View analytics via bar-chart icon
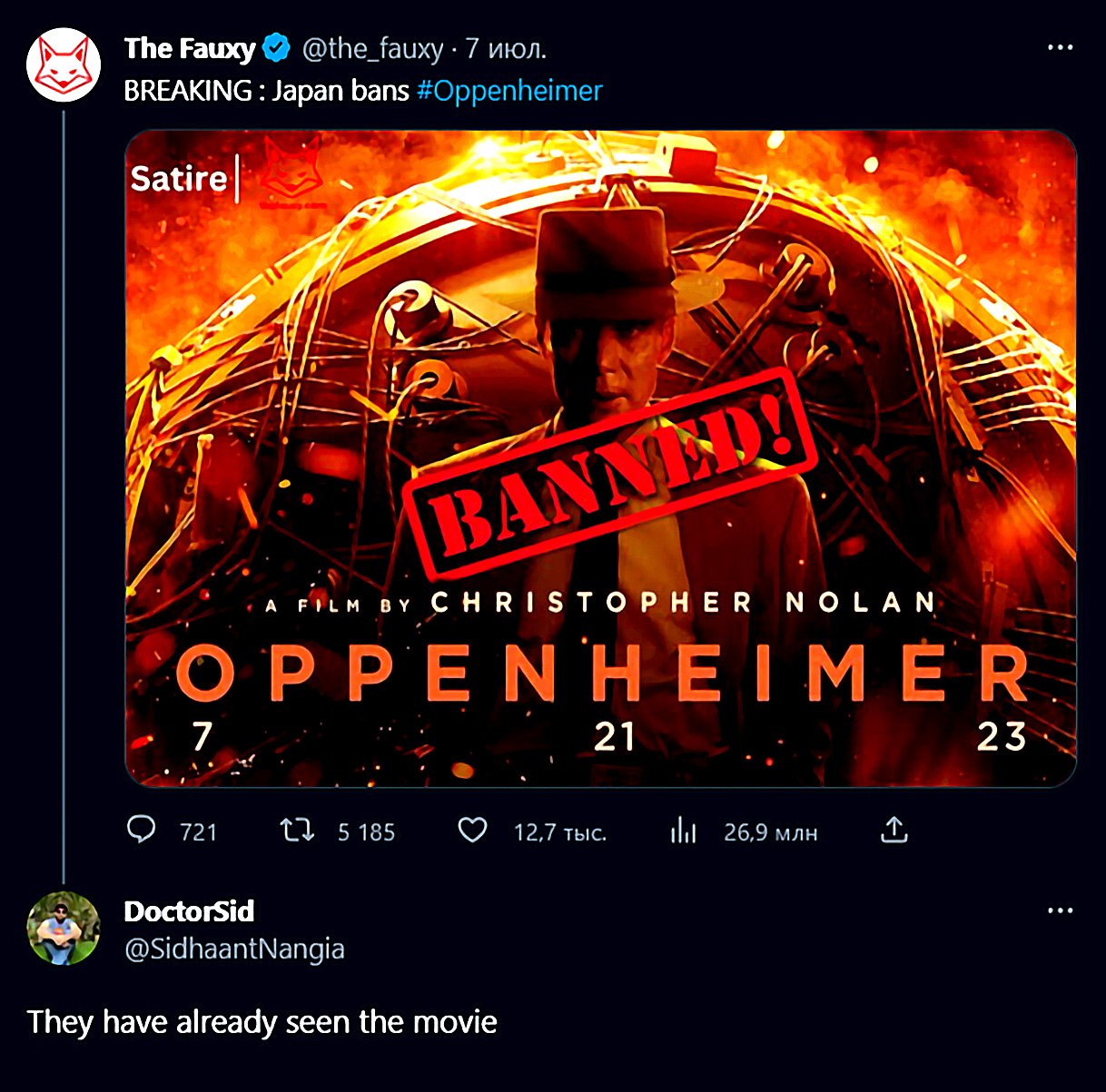The width and height of the screenshot is (1106, 1092). pos(683,831)
